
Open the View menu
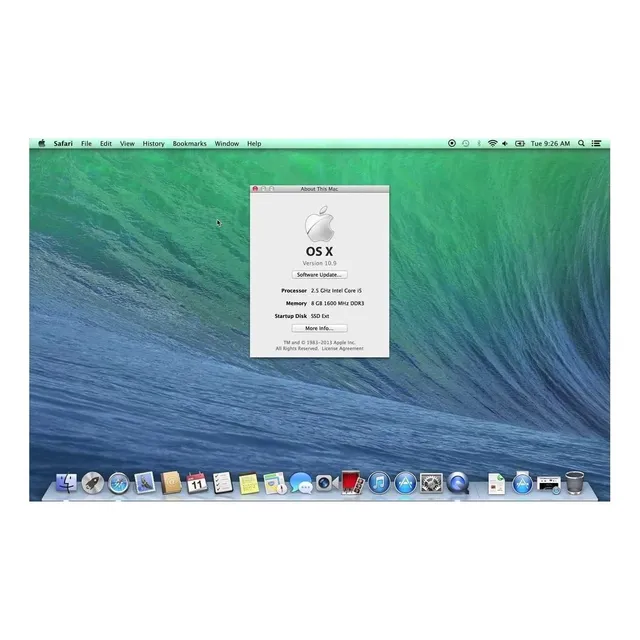click(x=127, y=143)
